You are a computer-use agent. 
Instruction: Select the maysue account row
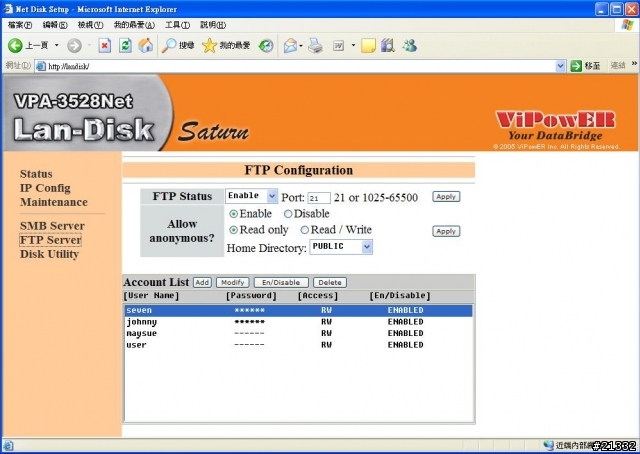298,333
